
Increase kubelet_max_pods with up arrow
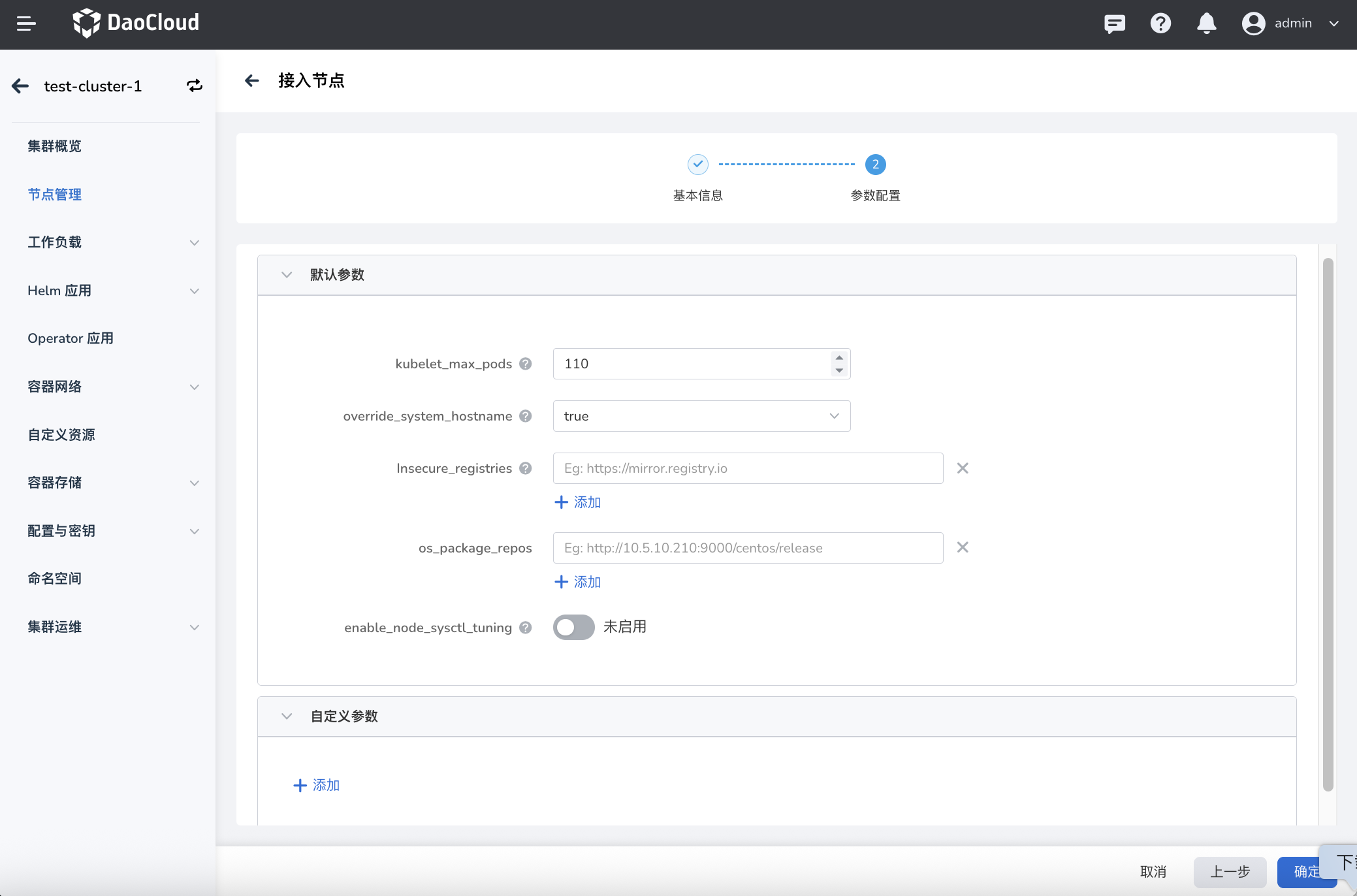(x=839, y=357)
